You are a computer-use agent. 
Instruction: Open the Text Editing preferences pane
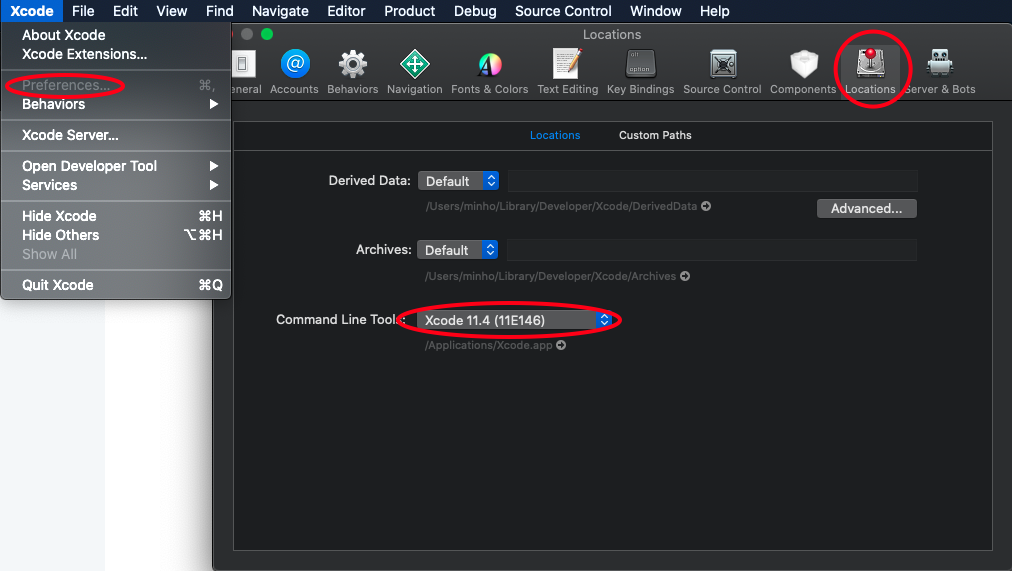click(567, 72)
